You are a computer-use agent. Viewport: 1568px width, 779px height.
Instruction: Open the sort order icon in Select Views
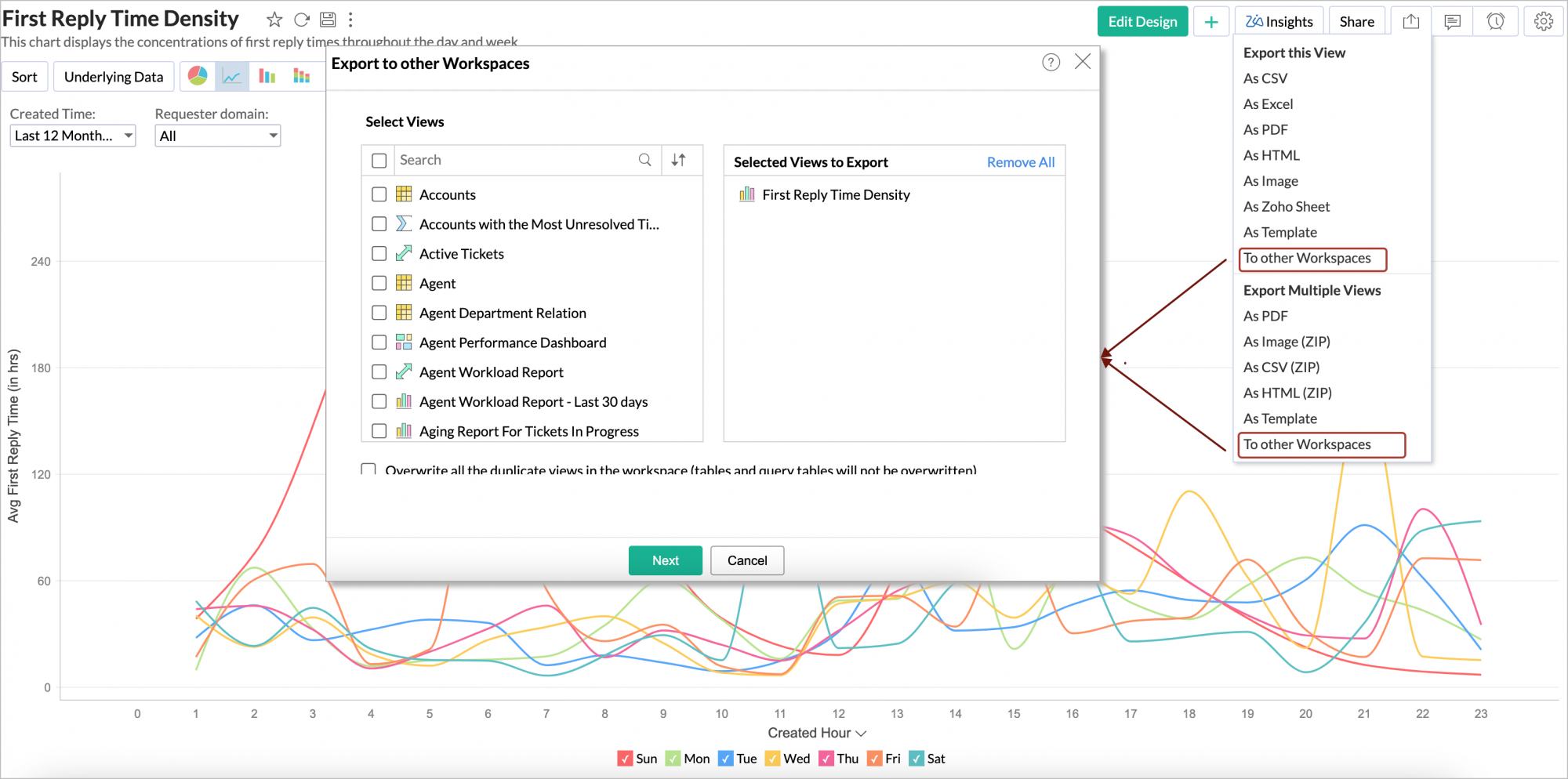click(x=681, y=159)
